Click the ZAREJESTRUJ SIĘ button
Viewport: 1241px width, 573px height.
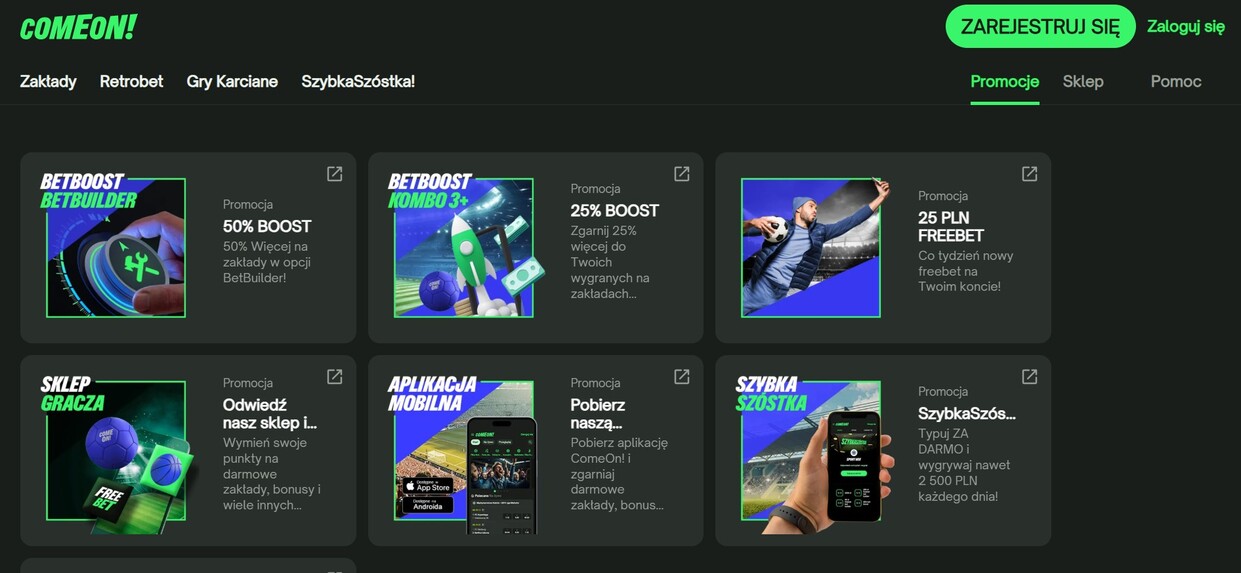coord(1040,27)
